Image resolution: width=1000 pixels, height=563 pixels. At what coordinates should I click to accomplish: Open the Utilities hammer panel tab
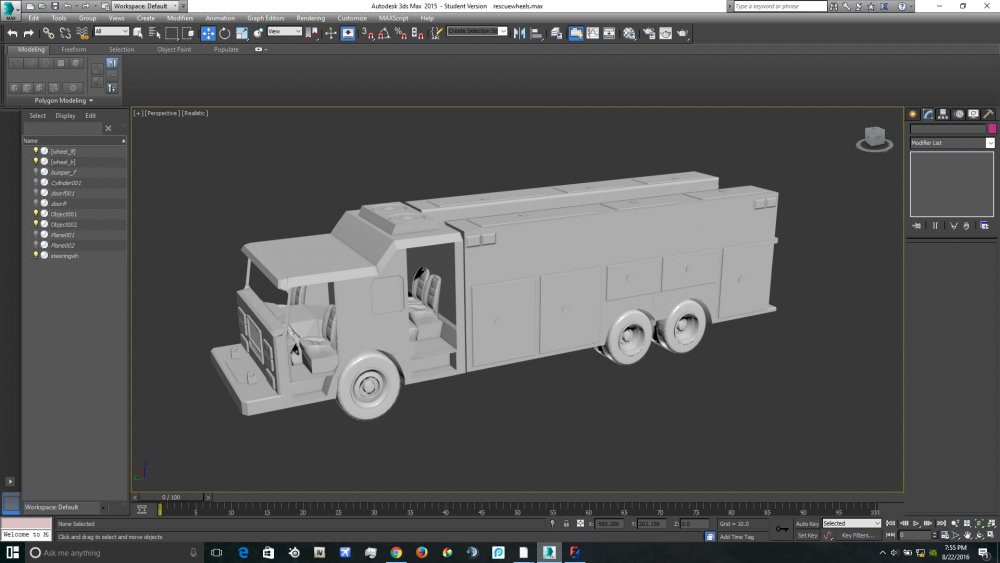pos(988,114)
